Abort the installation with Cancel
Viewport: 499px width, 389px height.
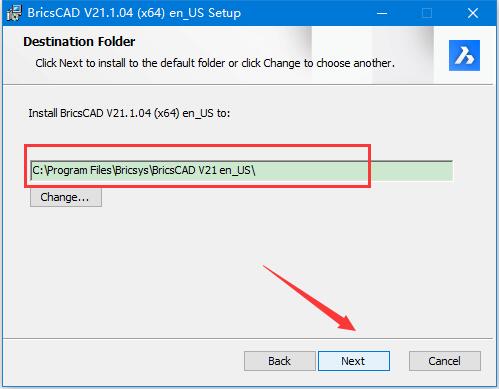pos(445,361)
